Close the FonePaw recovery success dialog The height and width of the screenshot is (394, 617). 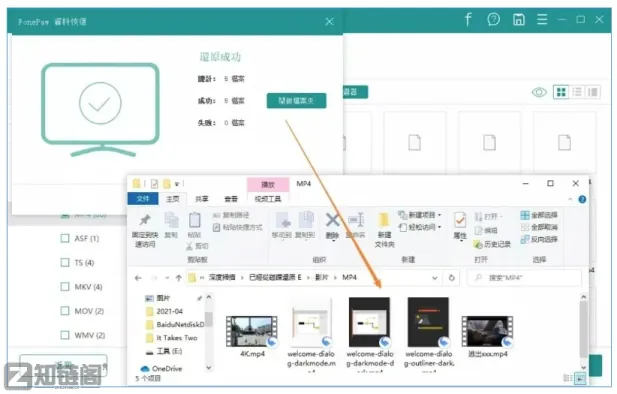329,22
